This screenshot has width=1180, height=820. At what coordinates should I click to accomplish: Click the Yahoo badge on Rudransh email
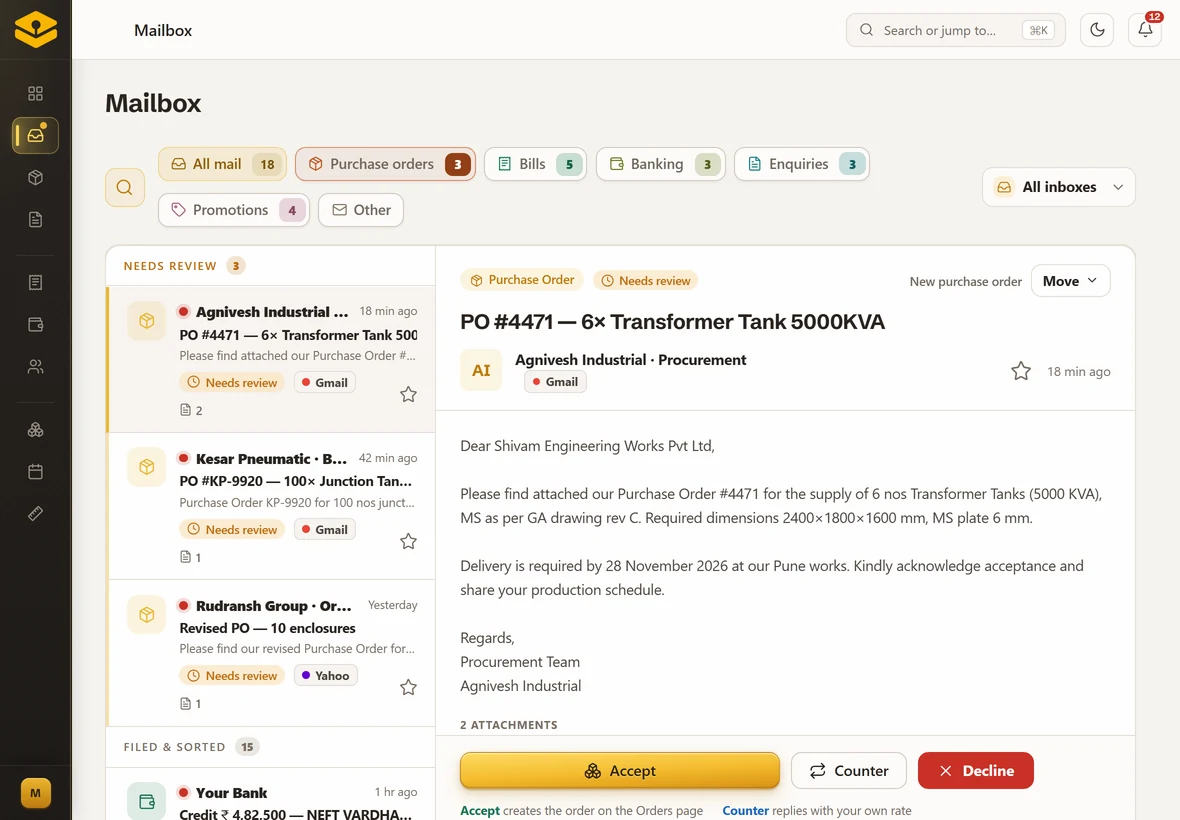tap(326, 676)
